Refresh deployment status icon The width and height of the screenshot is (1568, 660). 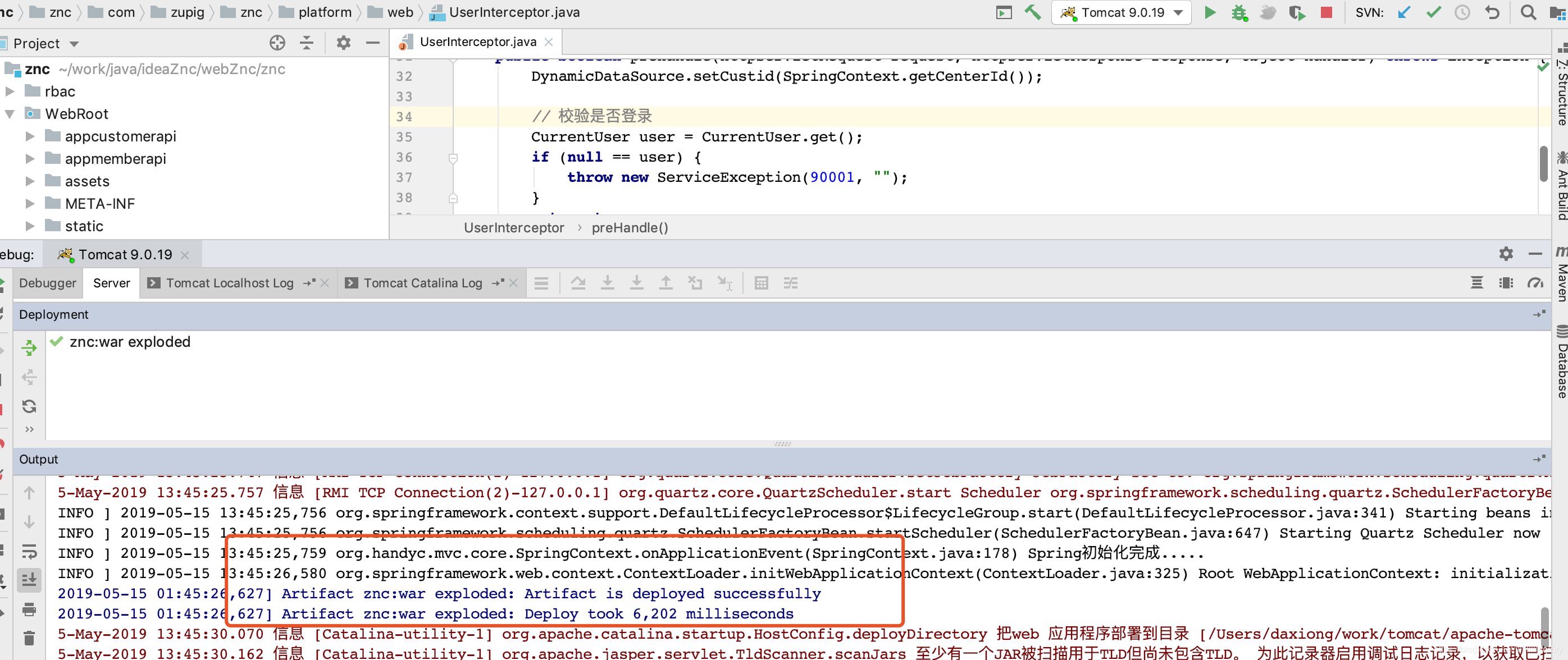[29, 406]
